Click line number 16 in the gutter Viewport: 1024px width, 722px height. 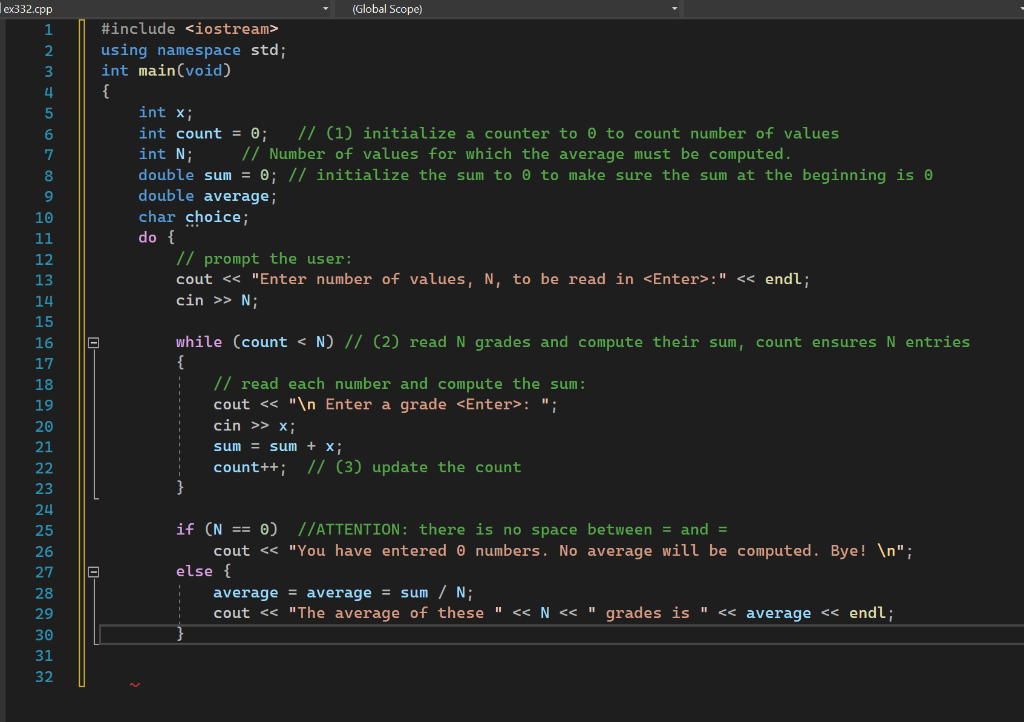point(44,343)
